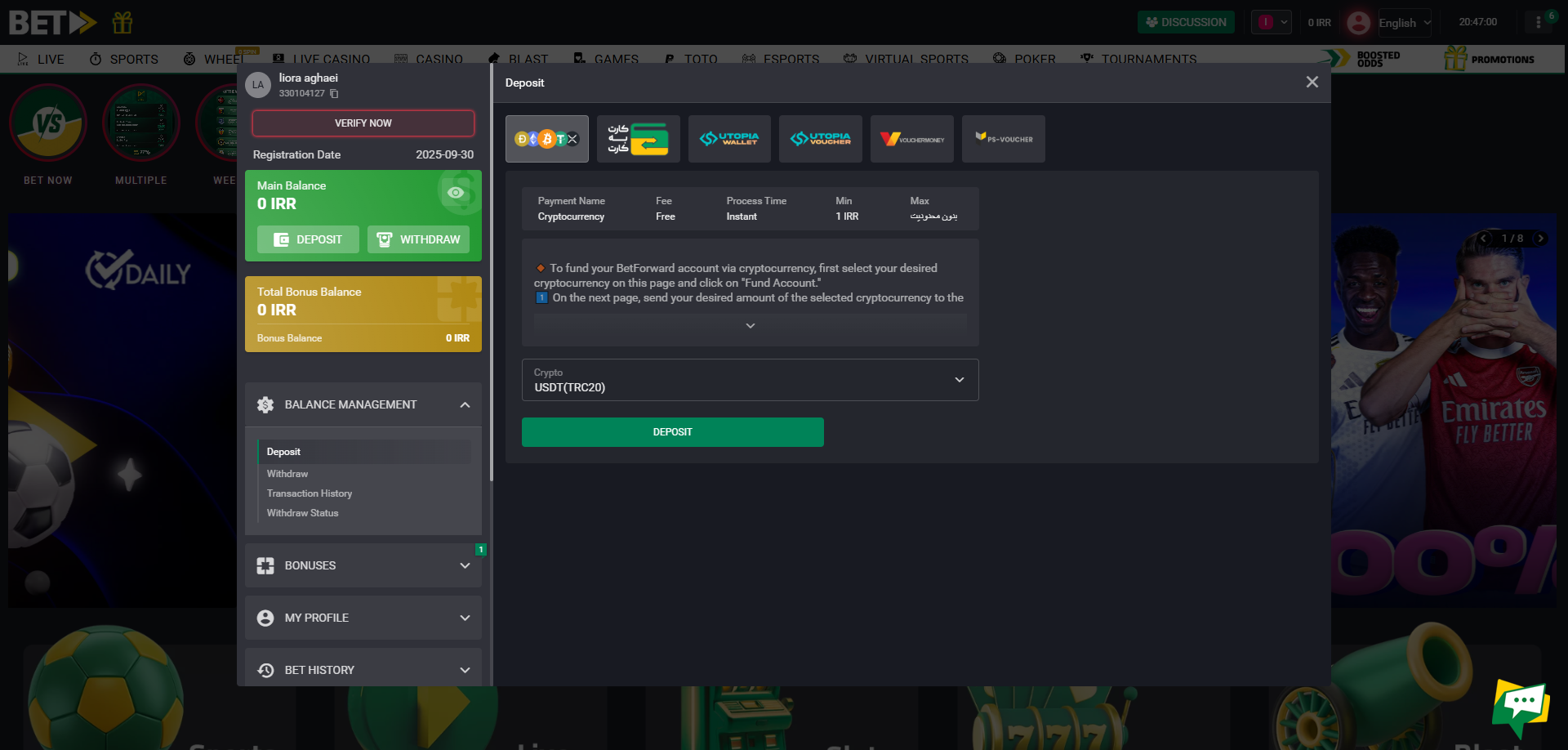Go to Withdraw Status item
Viewport: 1568px width, 750px height.
coord(302,513)
